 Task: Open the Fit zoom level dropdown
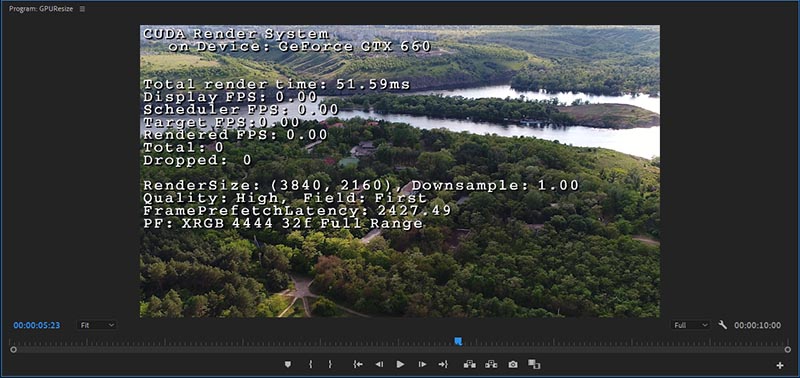[x=97, y=325]
